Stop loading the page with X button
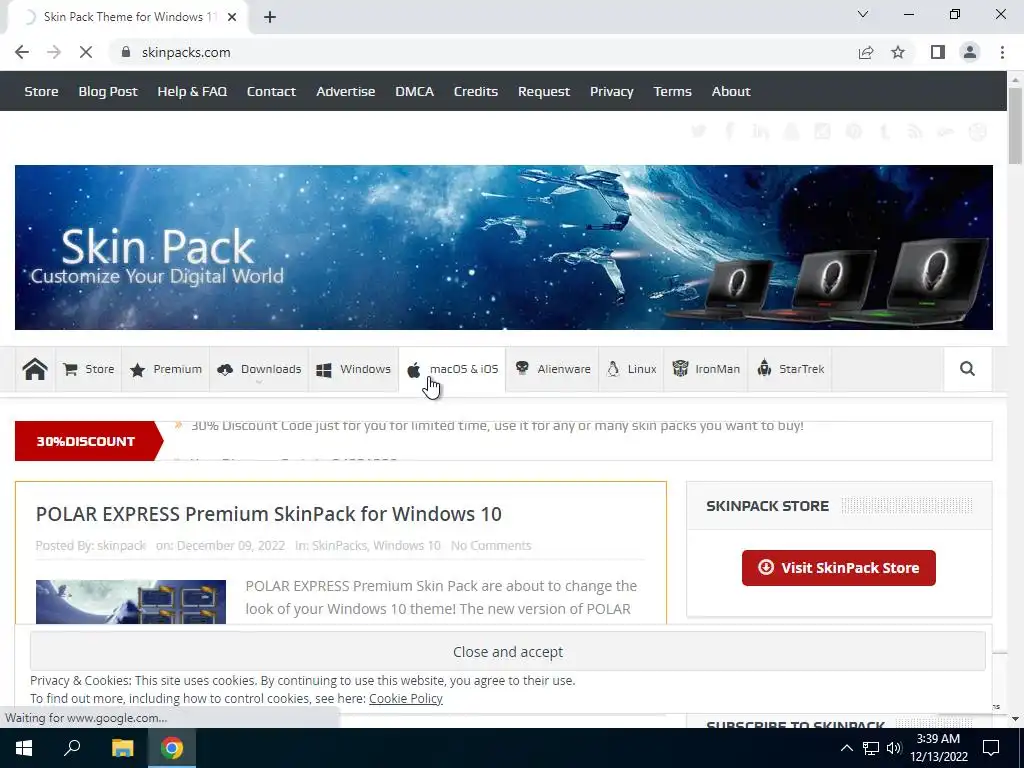This screenshot has width=1024, height=768. point(86,52)
